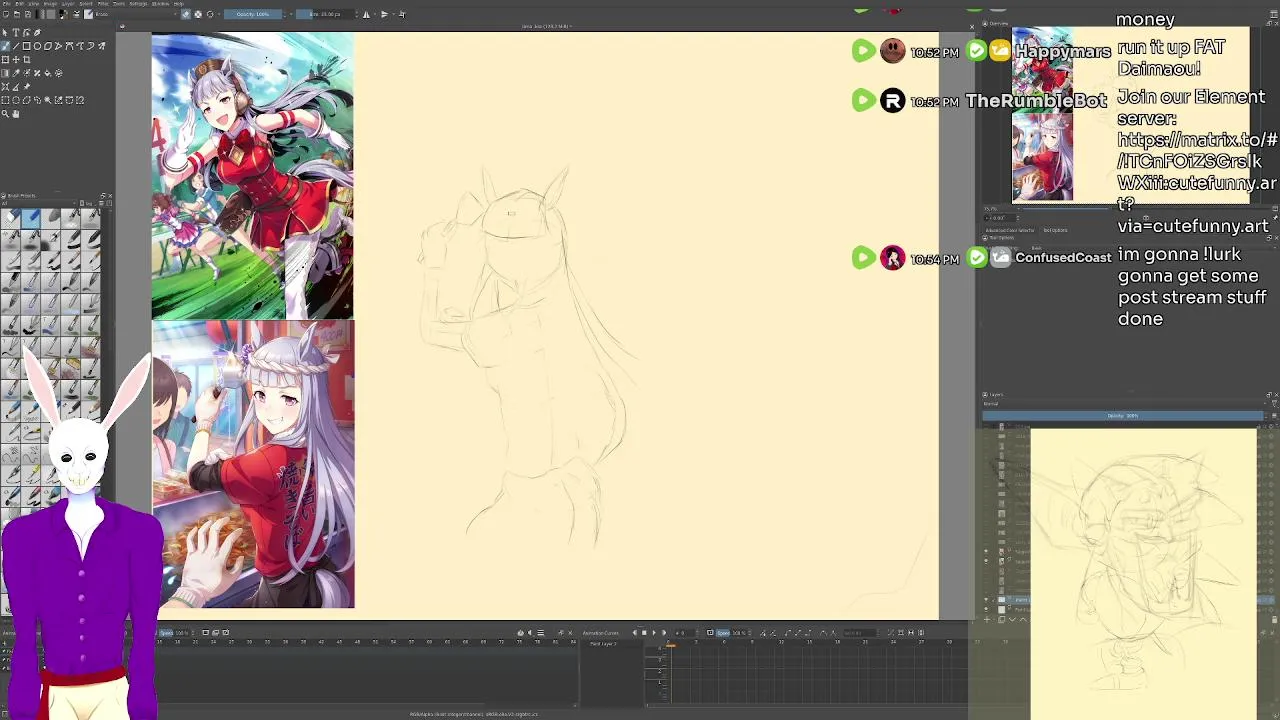The width and height of the screenshot is (1280, 720).
Task: Click the Open document toolbar icon
Action: tap(16, 14)
